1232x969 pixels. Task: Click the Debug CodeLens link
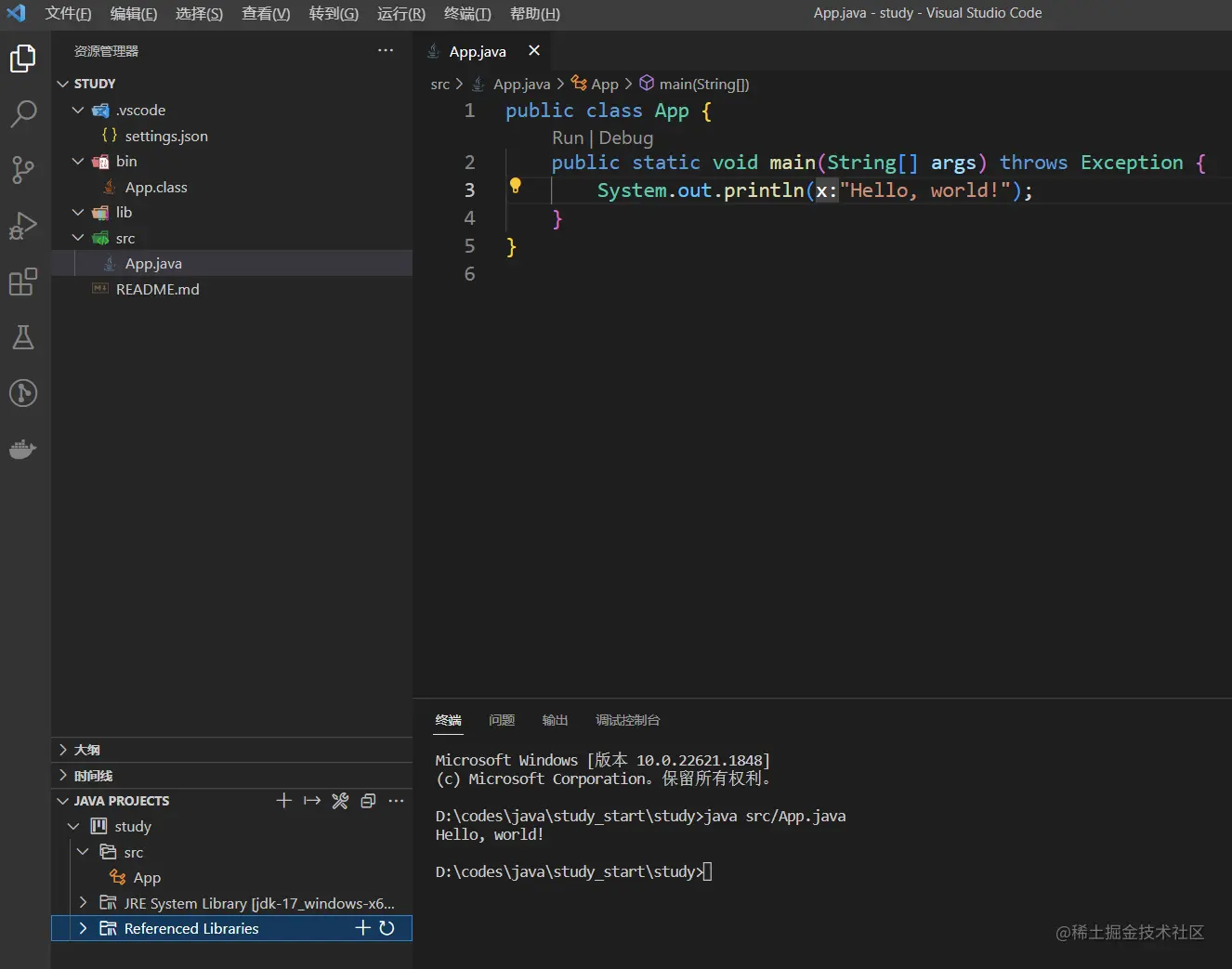tap(626, 138)
